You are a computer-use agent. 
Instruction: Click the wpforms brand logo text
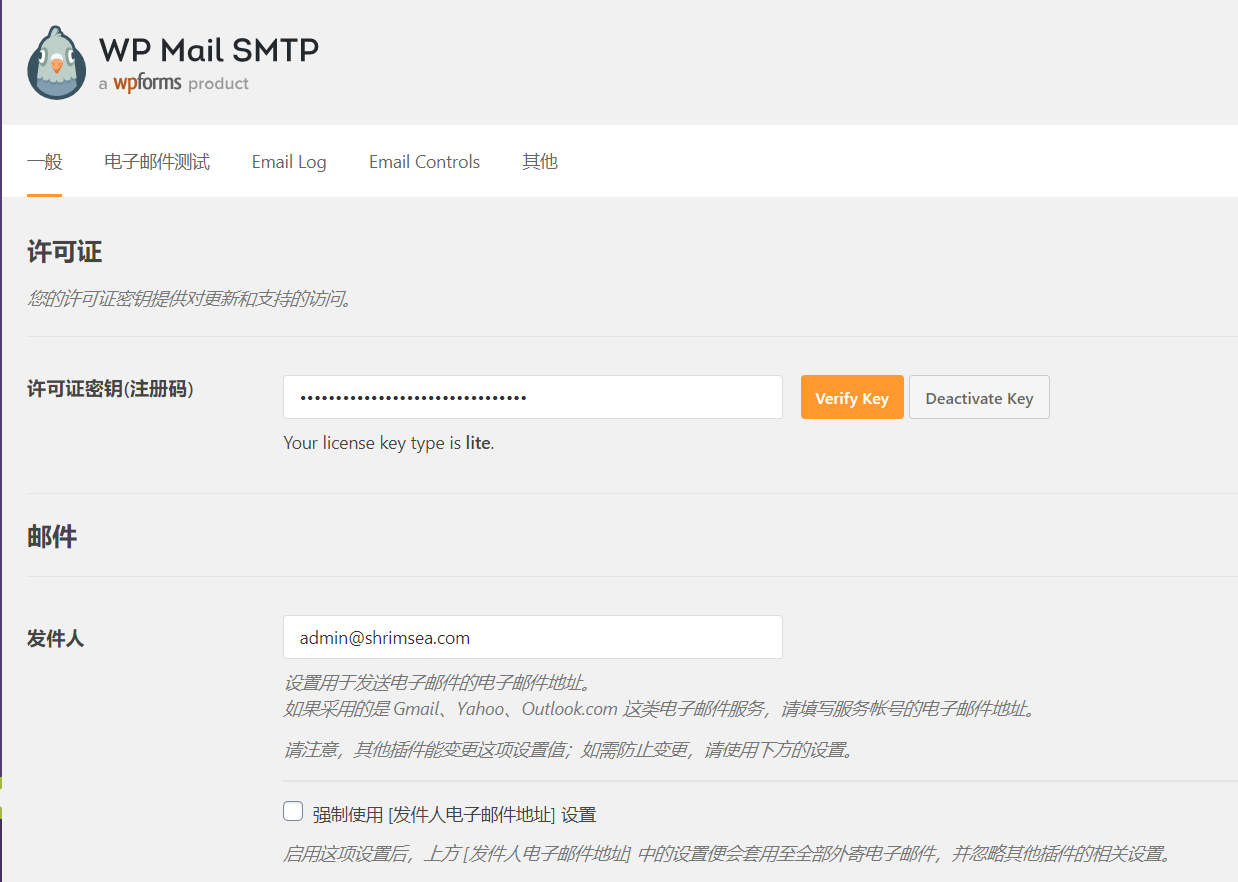(147, 83)
